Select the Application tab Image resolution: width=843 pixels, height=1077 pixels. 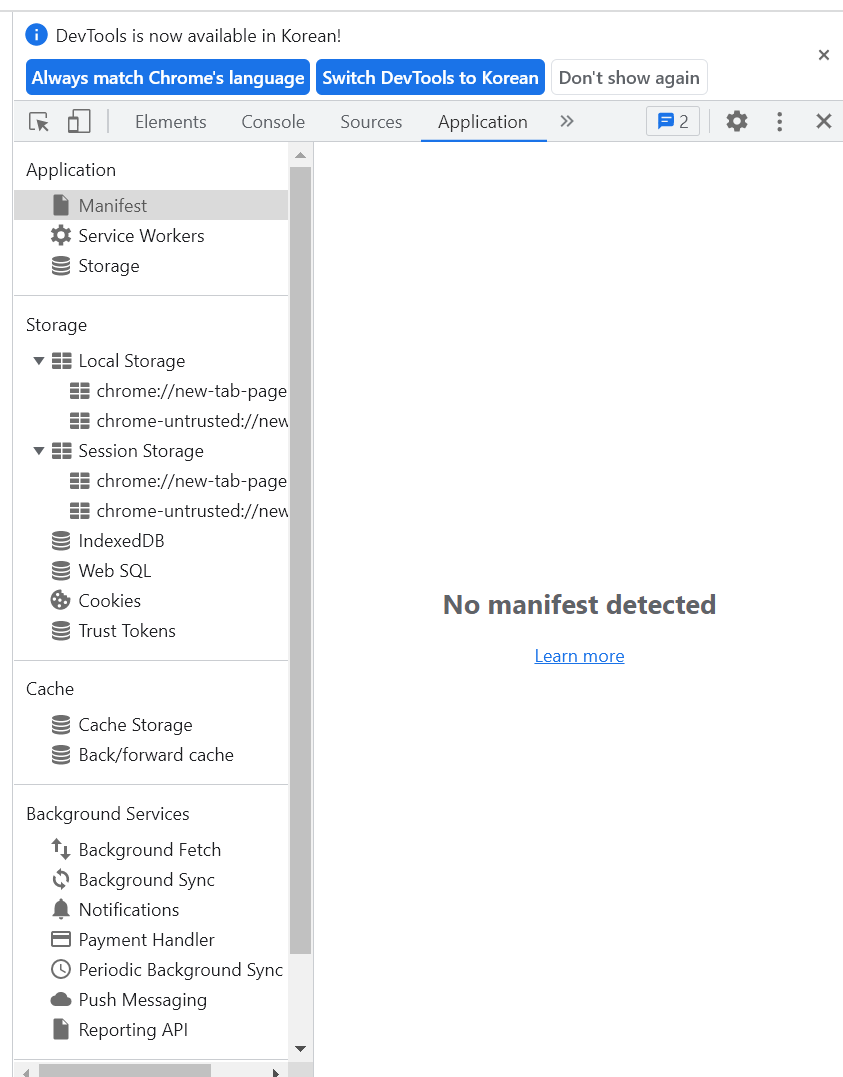coord(483,122)
